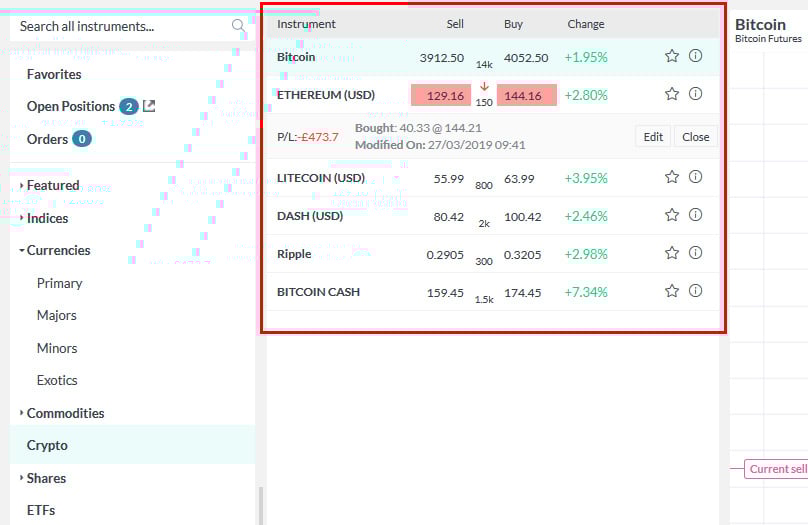
Task: Collapse the Currencies category arrow
Action: point(22,250)
